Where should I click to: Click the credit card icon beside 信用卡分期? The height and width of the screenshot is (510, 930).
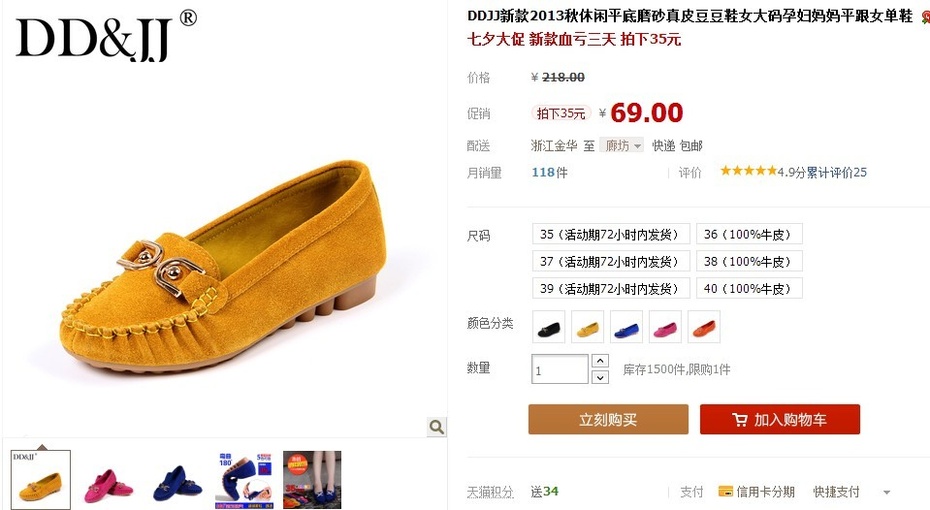click(x=725, y=491)
